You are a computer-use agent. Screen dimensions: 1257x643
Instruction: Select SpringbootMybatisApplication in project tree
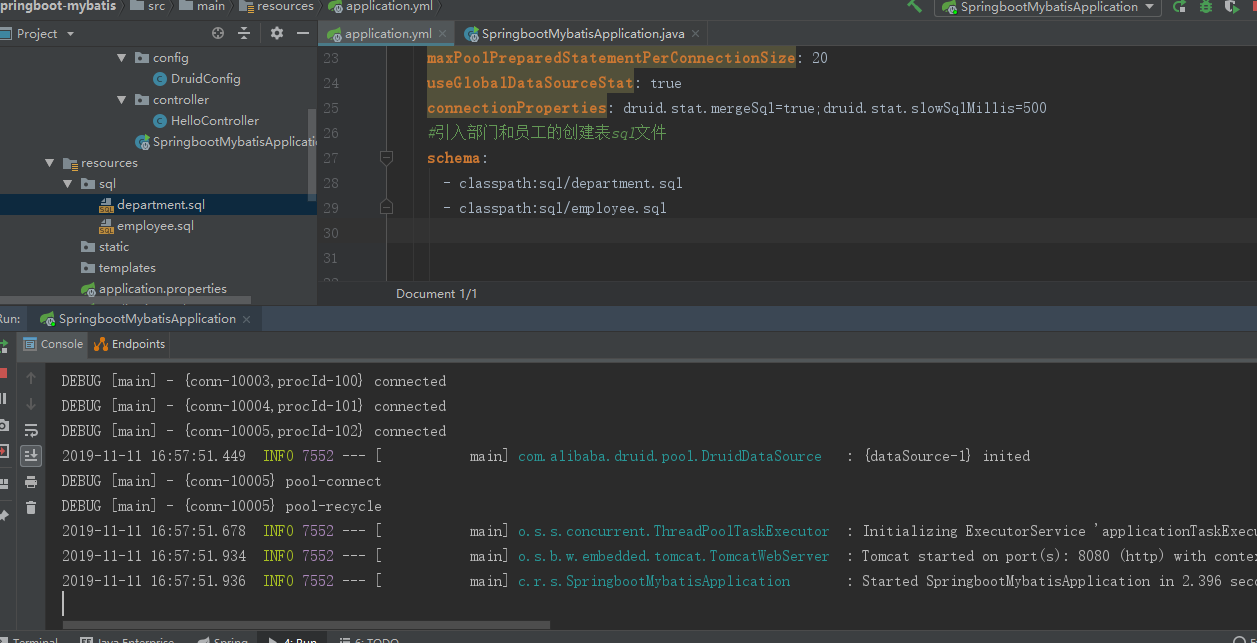tap(227, 142)
